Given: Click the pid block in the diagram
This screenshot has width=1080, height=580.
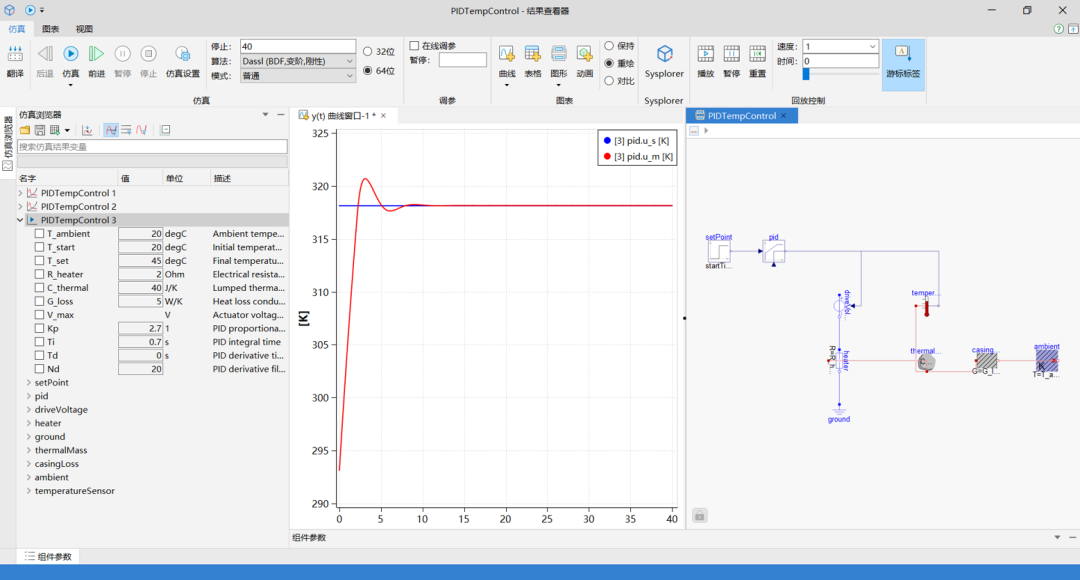Looking at the screenshot, I should pyautogui.click(x=773, y=251).
